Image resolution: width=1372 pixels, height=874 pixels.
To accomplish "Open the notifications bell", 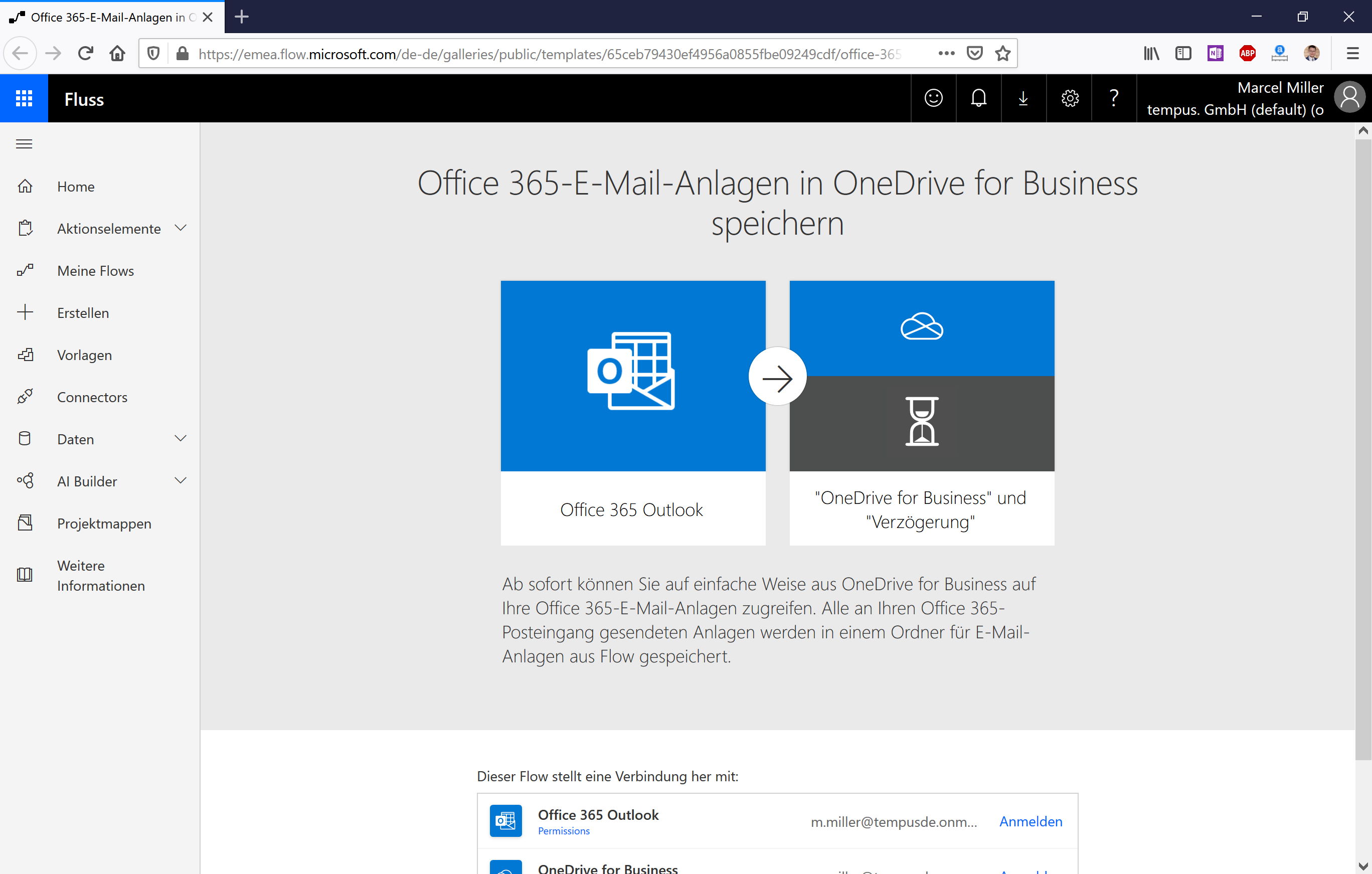I will pos(978,99).
